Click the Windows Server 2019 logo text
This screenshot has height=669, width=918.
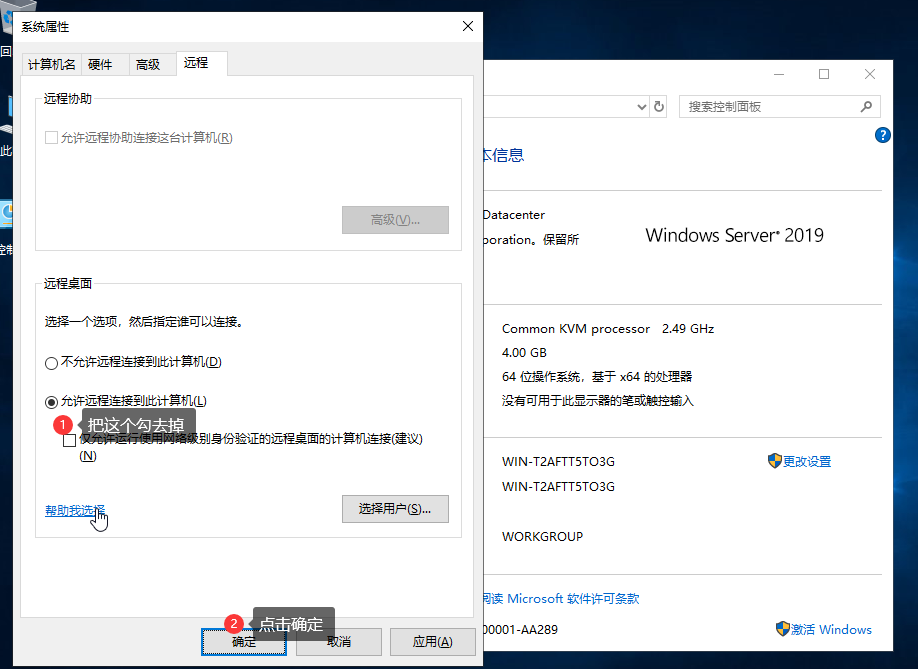734,235
